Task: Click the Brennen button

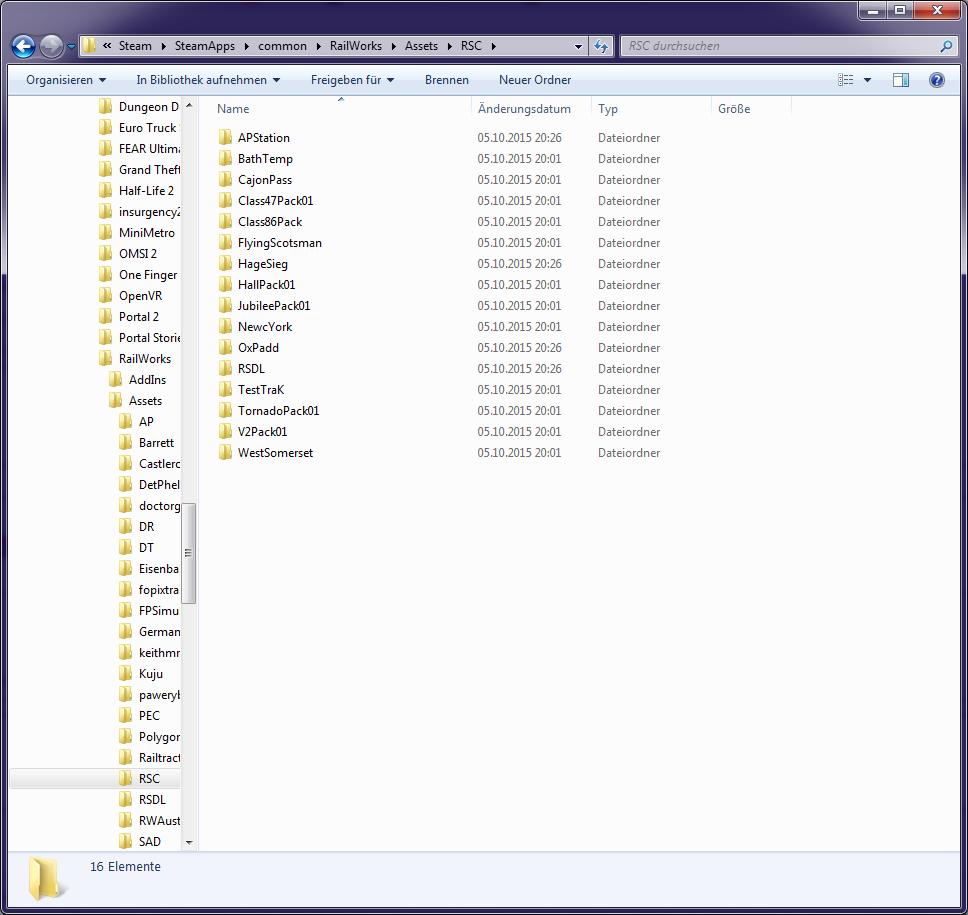Action: (x=446, y=80)
